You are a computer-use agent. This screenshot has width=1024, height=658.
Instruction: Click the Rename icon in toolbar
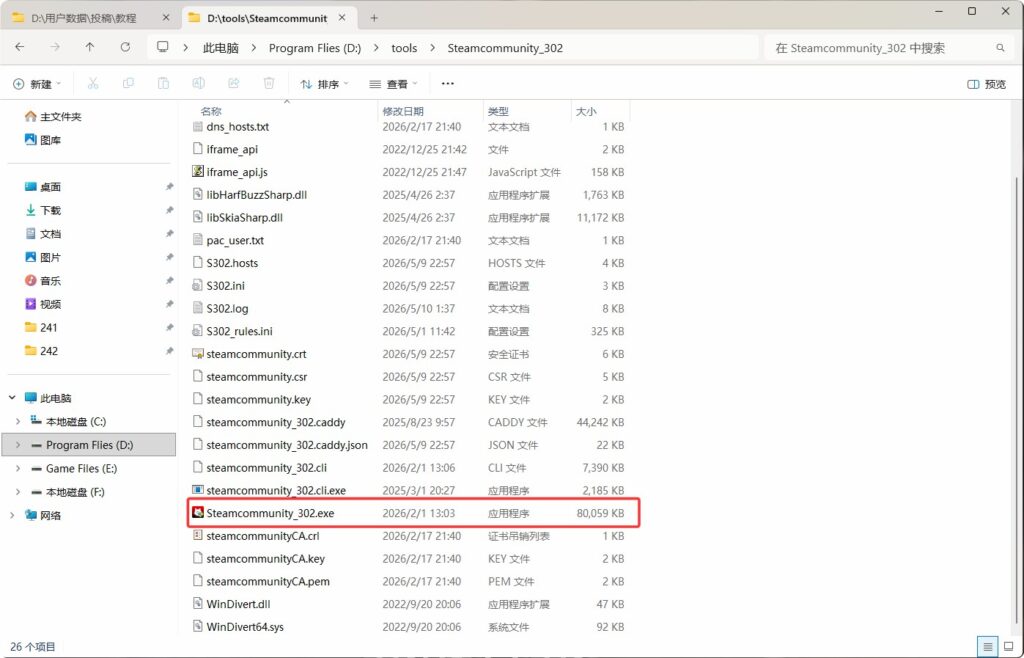198,84
